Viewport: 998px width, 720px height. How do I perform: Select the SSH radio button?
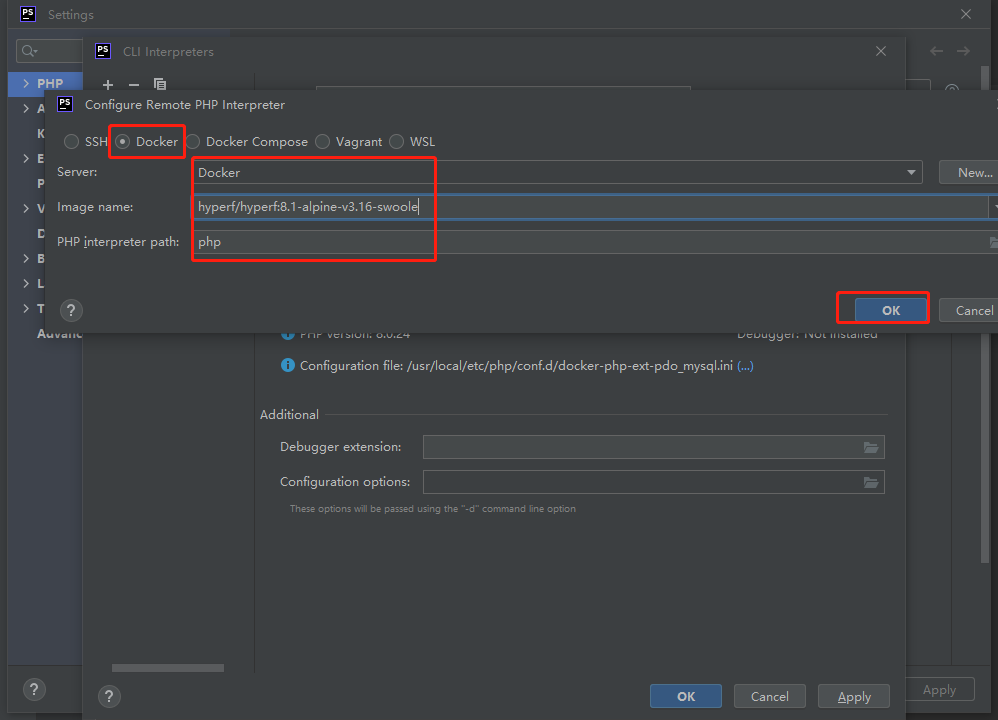pos(71,141)
